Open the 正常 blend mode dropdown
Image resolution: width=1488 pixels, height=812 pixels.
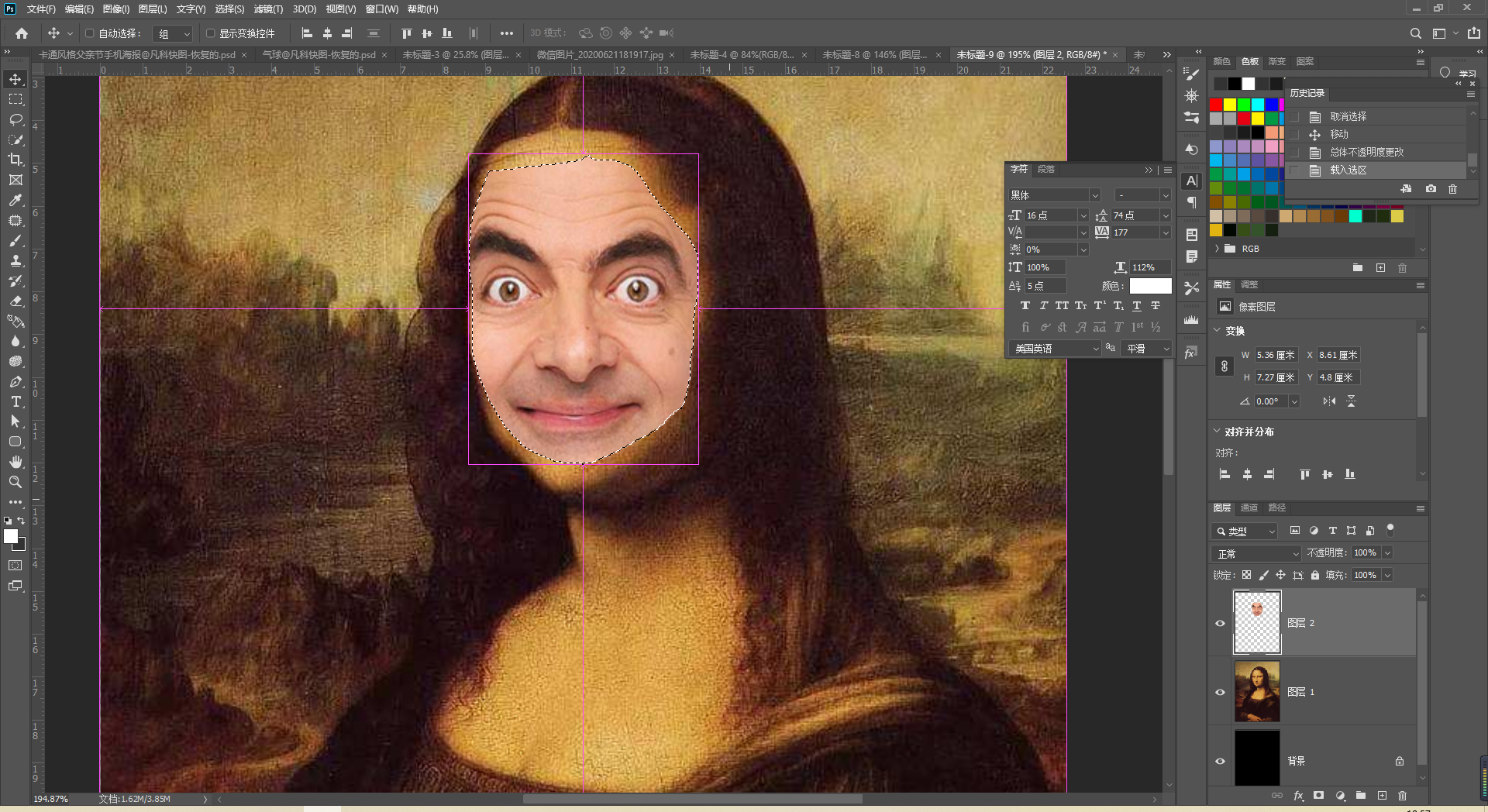(x=1256, y=553)
